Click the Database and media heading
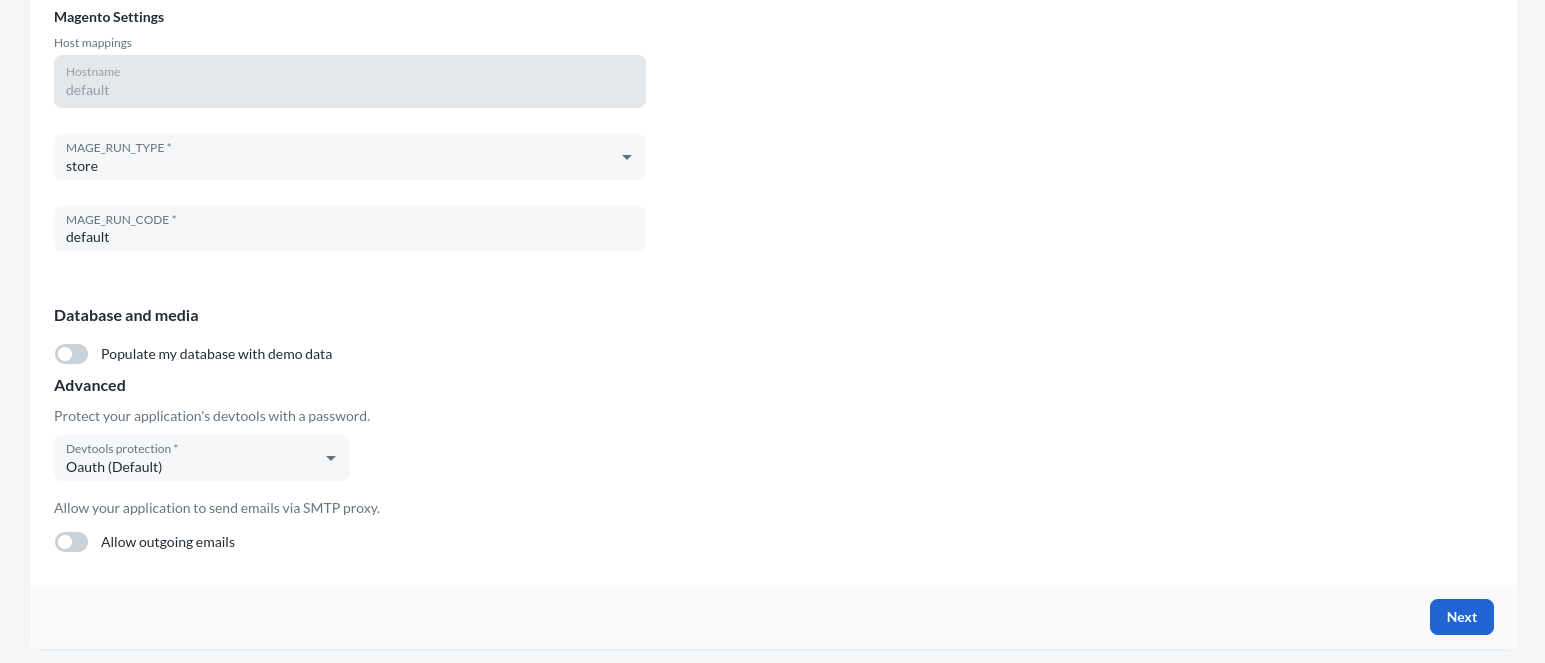This screenshot has height=663, width=1545. pos(126,315)
